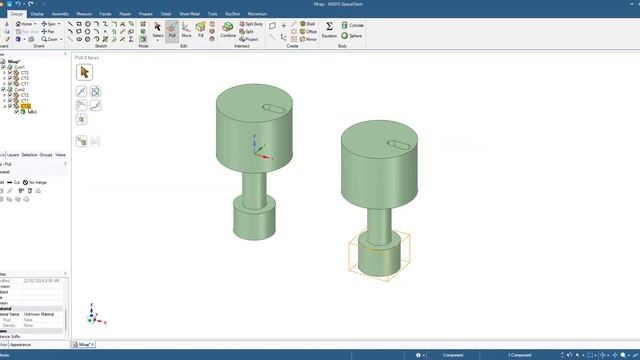Activate the Move tool

[x=186, y=31]
